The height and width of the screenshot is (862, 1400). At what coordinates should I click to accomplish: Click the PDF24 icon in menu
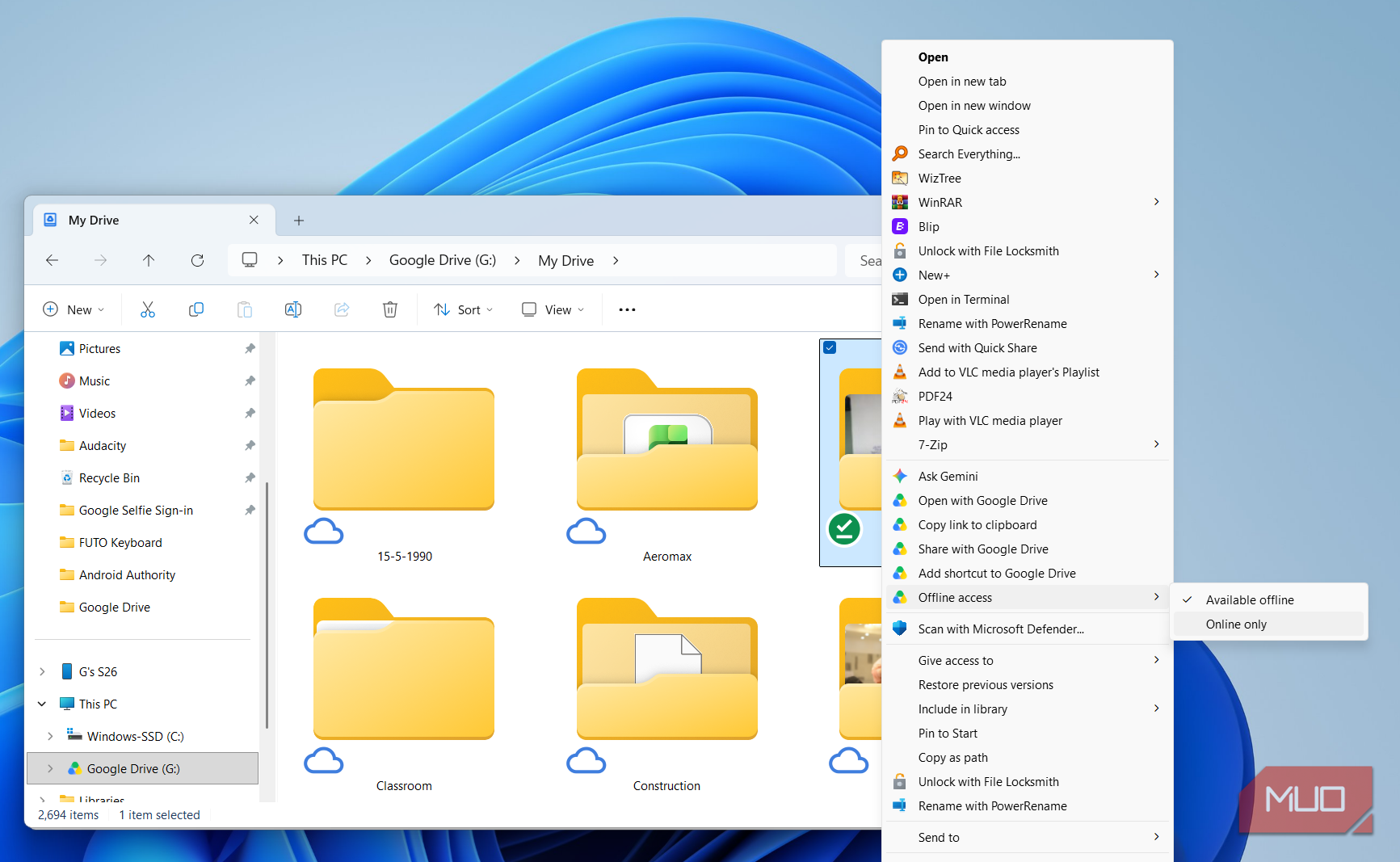[900, 396]
